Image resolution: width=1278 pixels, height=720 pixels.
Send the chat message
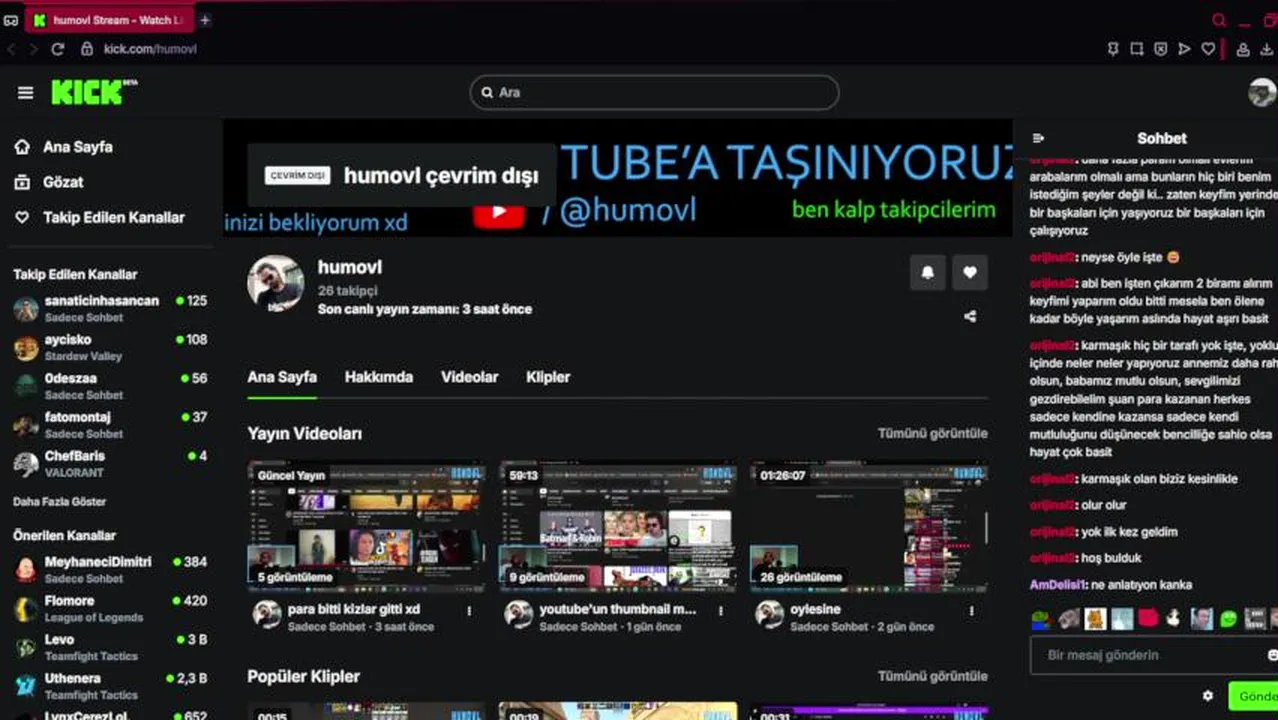(x=1254, y=696)
